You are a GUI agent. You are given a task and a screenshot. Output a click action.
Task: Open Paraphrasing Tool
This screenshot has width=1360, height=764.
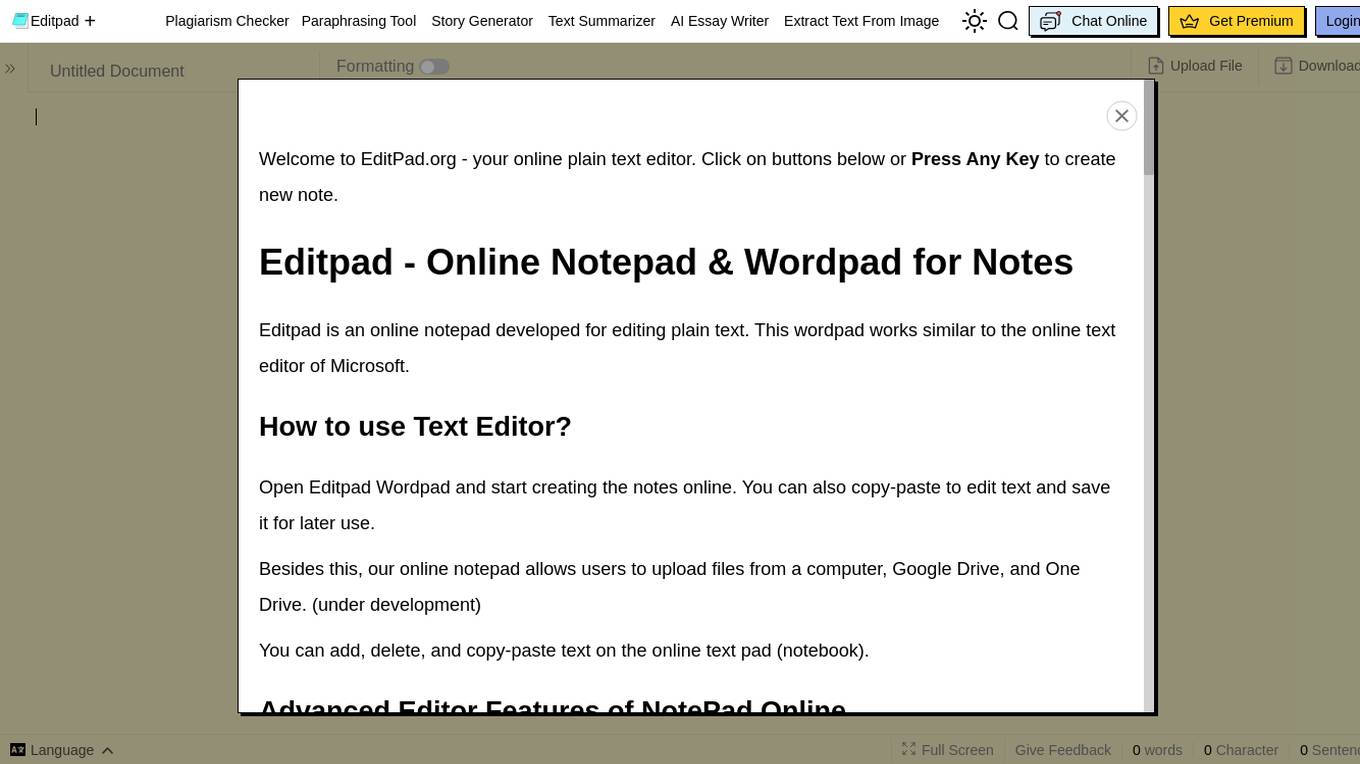click(358, 21)
